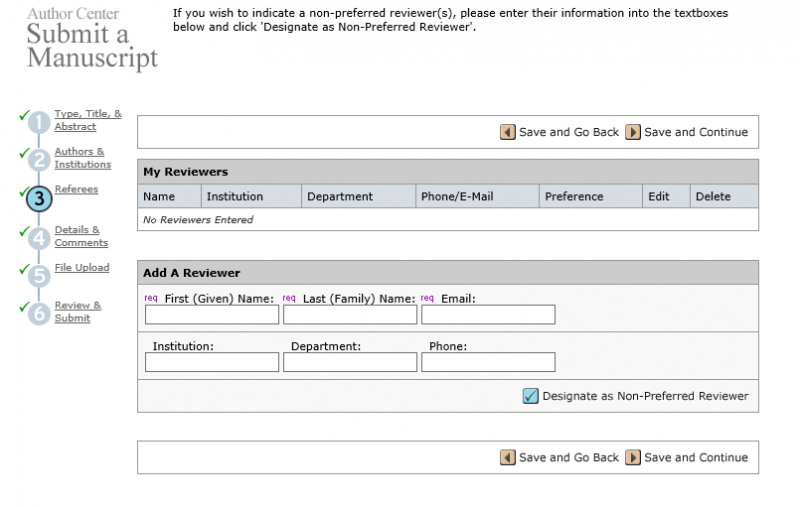The image size is (800, 507).
Task: Go to Authors & Institutions step
Action: tap(82, 158)
